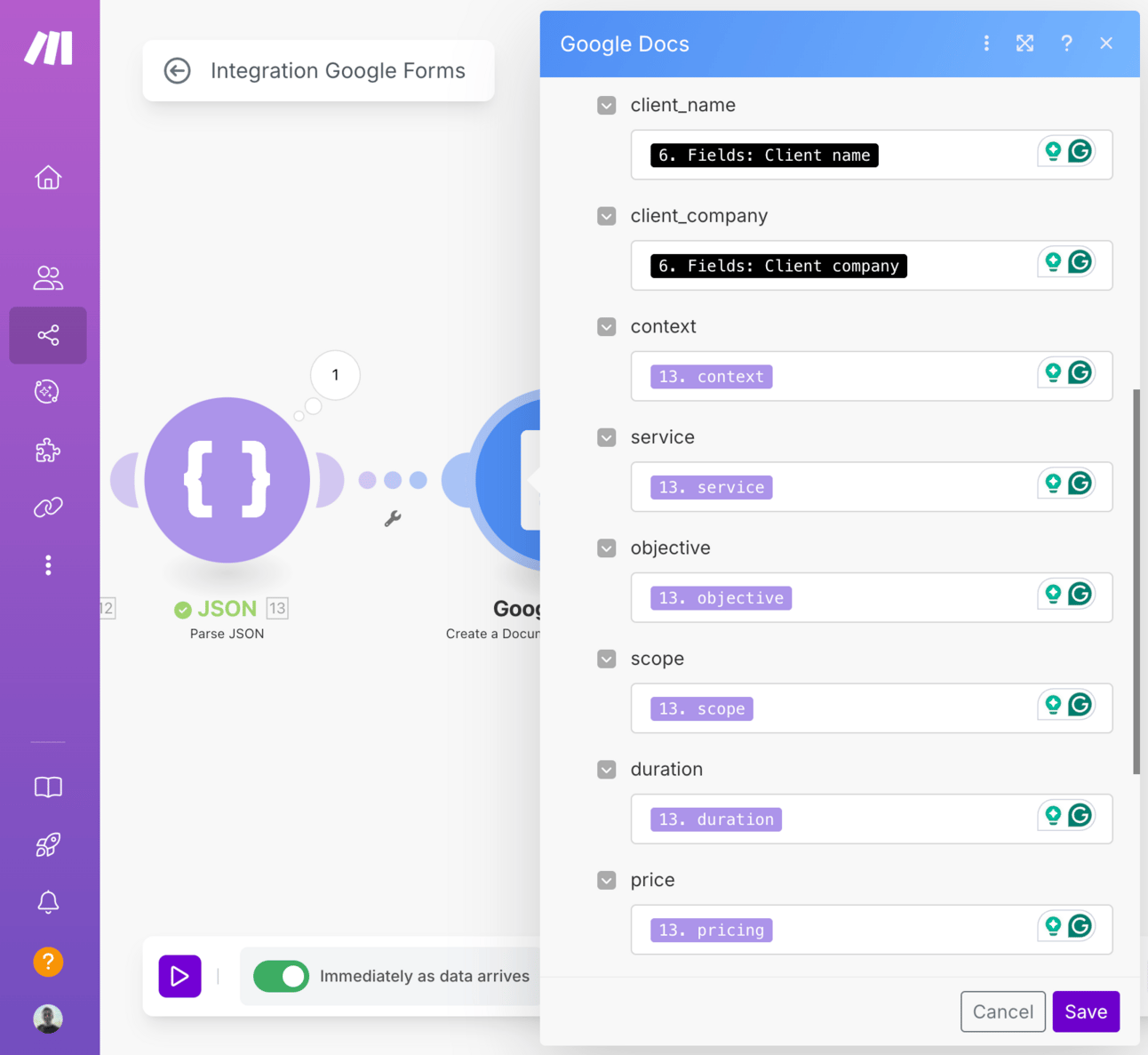Toggle the service expander arrow
Viewport: 1148px width, 1055px height.
[x=607, y=437]
